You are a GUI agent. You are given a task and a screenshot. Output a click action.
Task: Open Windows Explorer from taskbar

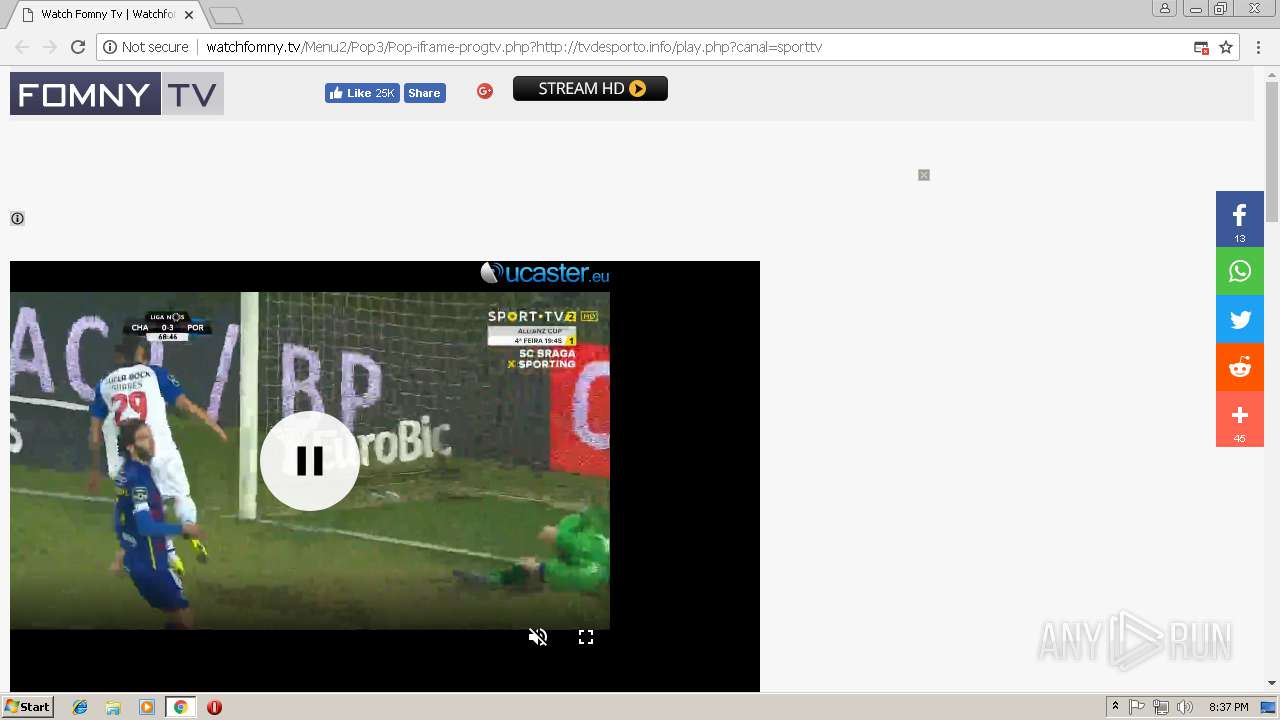[x=113, y=707]
